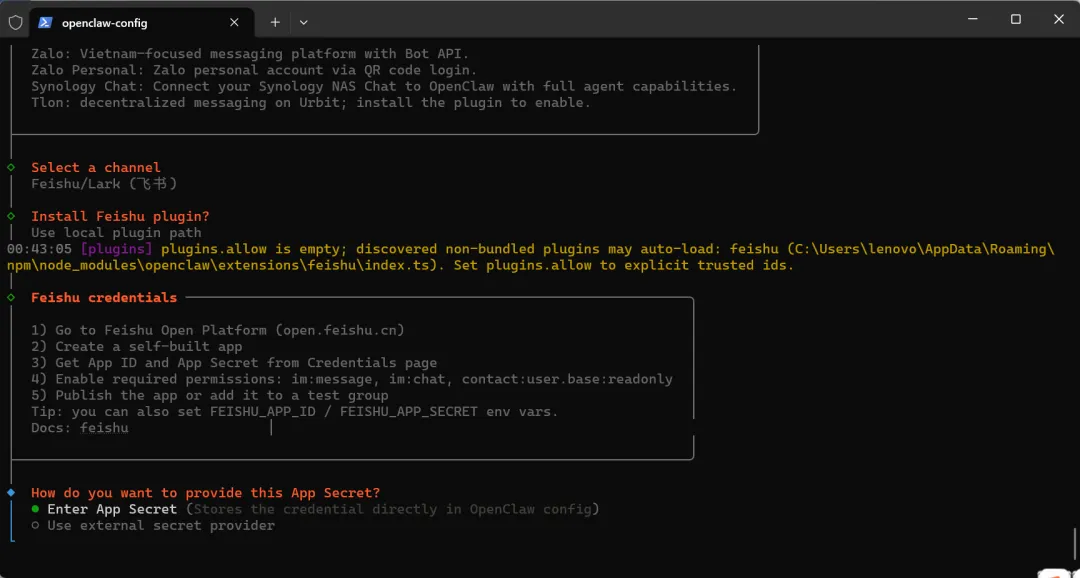
Task: Click the 'Use local plugin path' line
Action: 116,233
